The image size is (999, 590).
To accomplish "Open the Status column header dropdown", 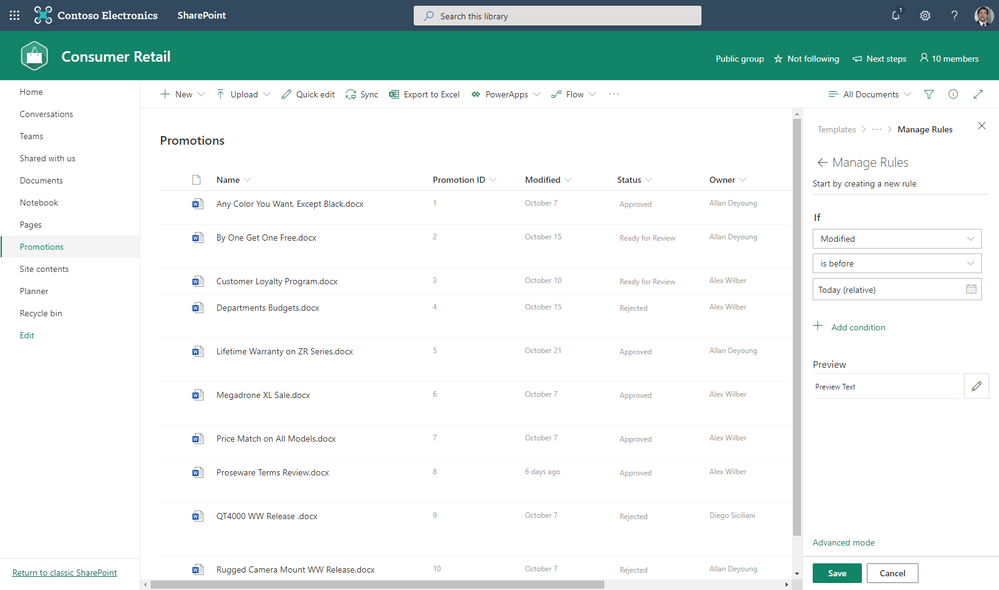I will pyautogui.click(x=648, y=180).
